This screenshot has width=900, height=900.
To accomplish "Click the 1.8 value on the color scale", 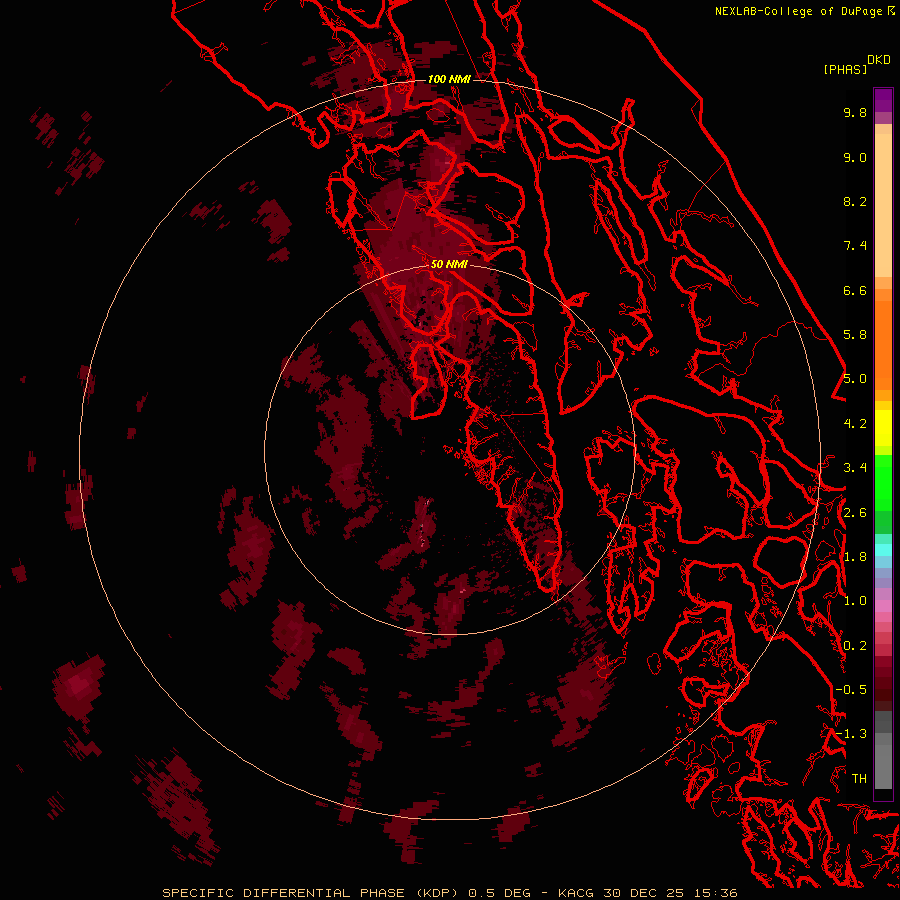I will [x=855, y=557].
